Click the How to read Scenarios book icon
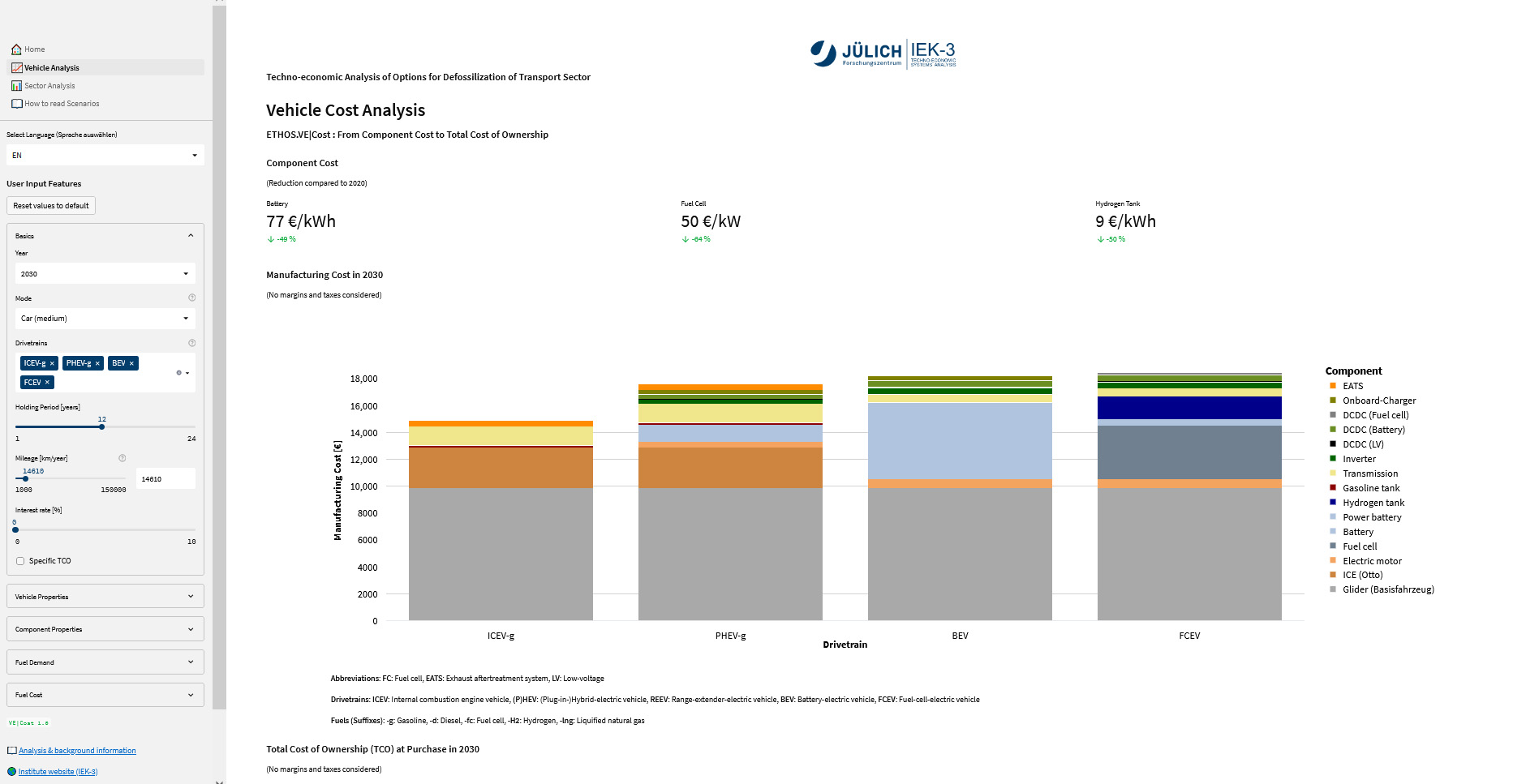The image size is (1513, 784). point(16,104)
